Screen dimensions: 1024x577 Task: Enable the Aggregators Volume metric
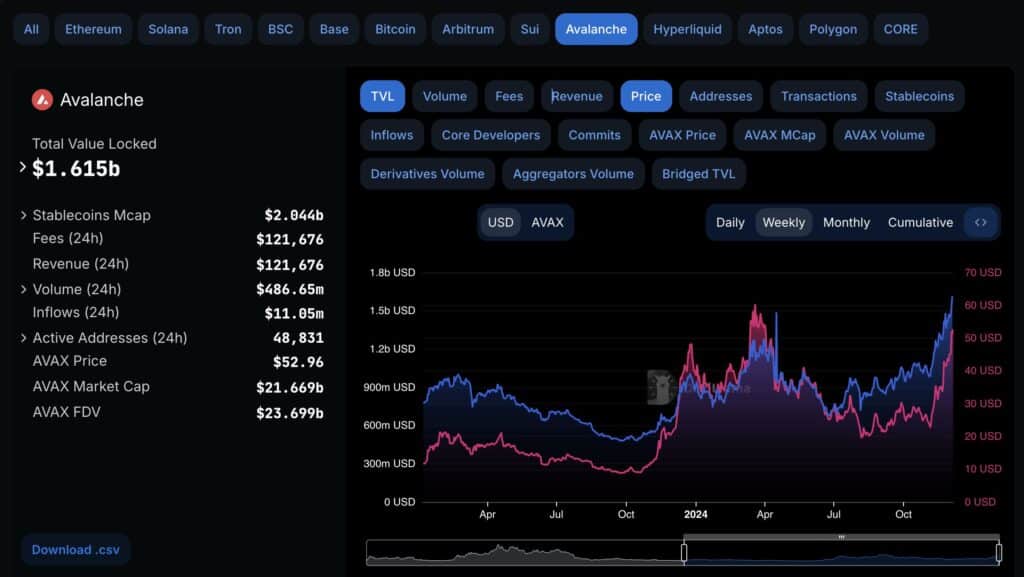(x=573, y=174)
